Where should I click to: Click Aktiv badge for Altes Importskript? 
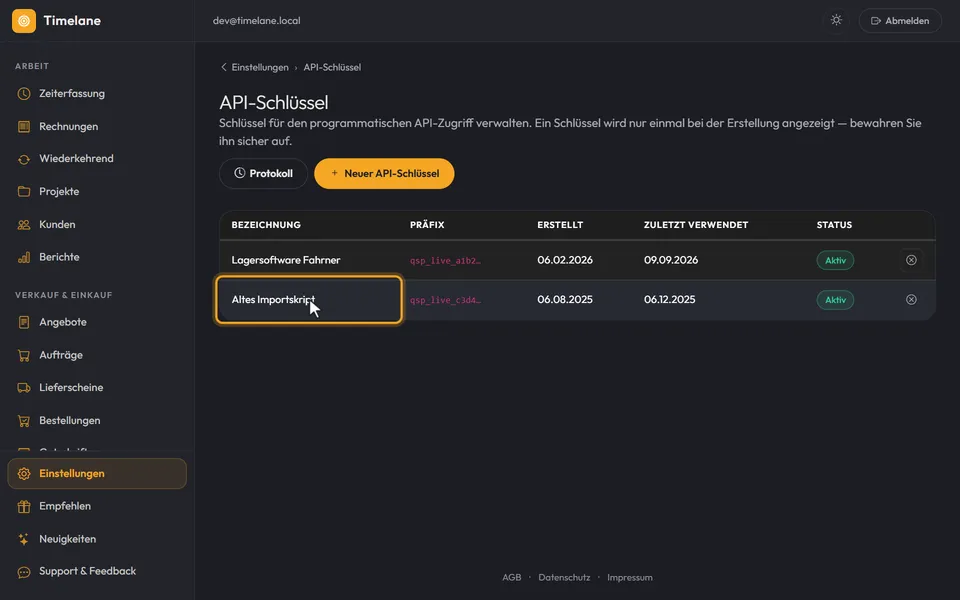835,300
